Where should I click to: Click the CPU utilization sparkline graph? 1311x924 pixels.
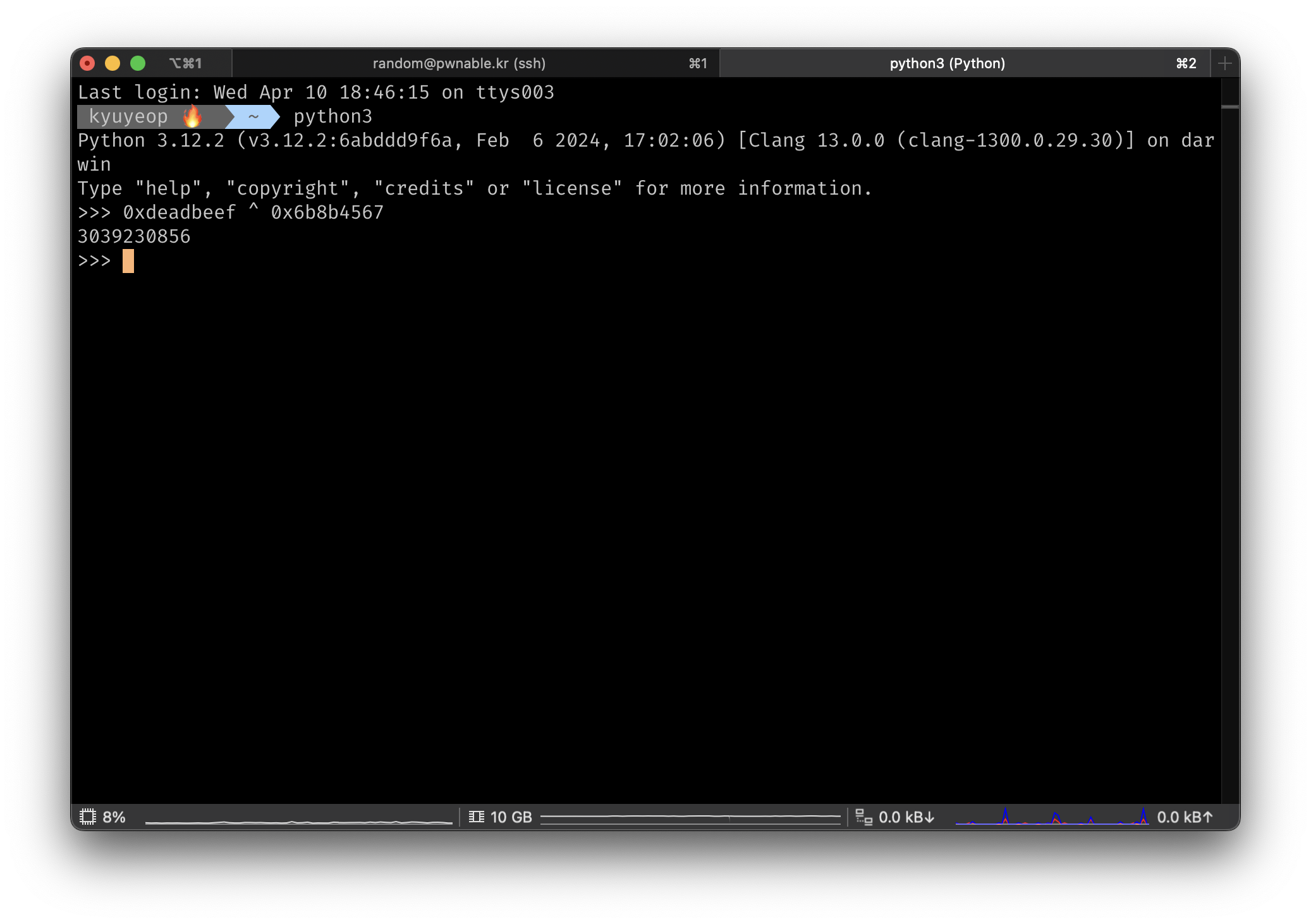298,821
